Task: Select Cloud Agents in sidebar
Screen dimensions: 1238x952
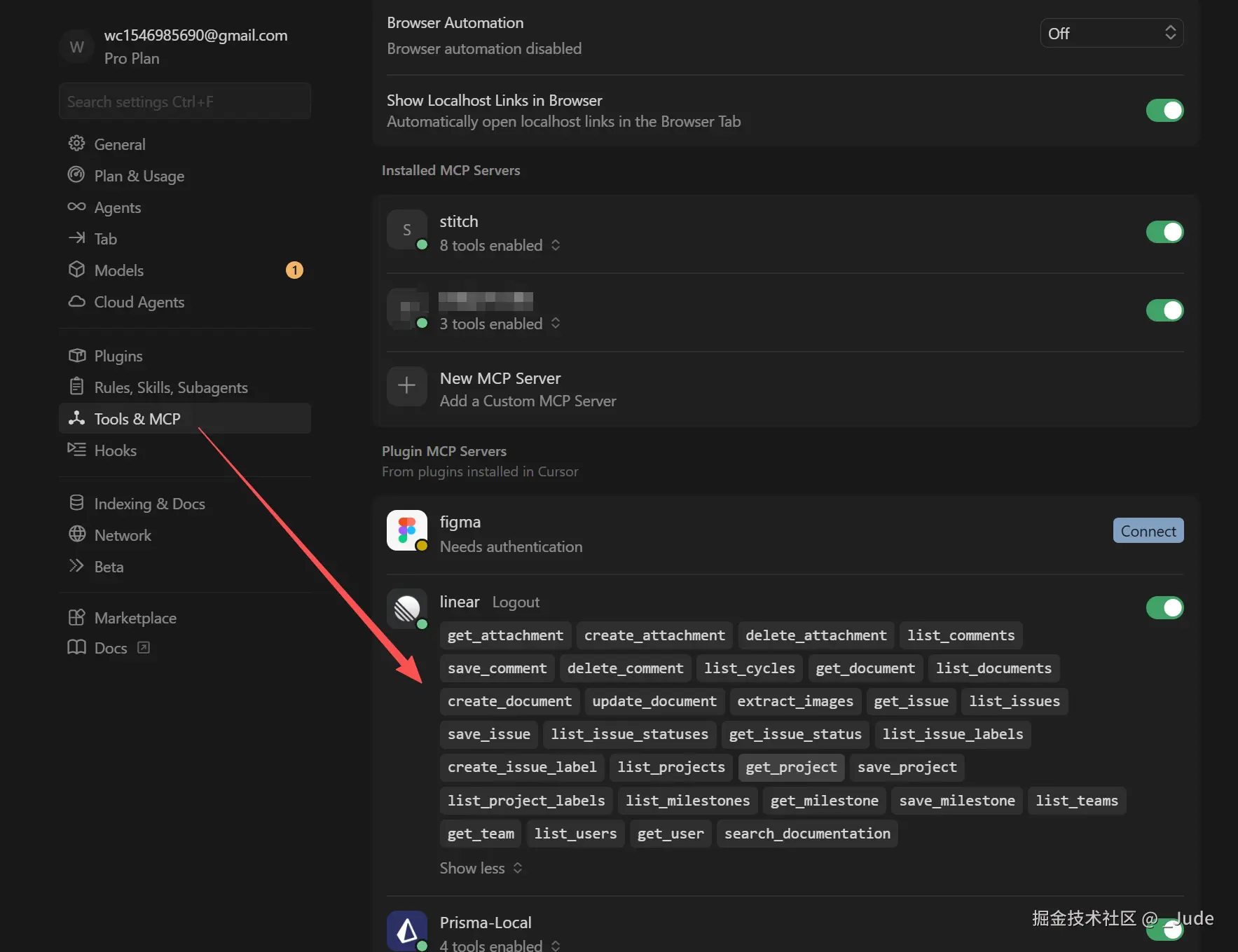Action: pyautogui.click(x=185, y=302)
